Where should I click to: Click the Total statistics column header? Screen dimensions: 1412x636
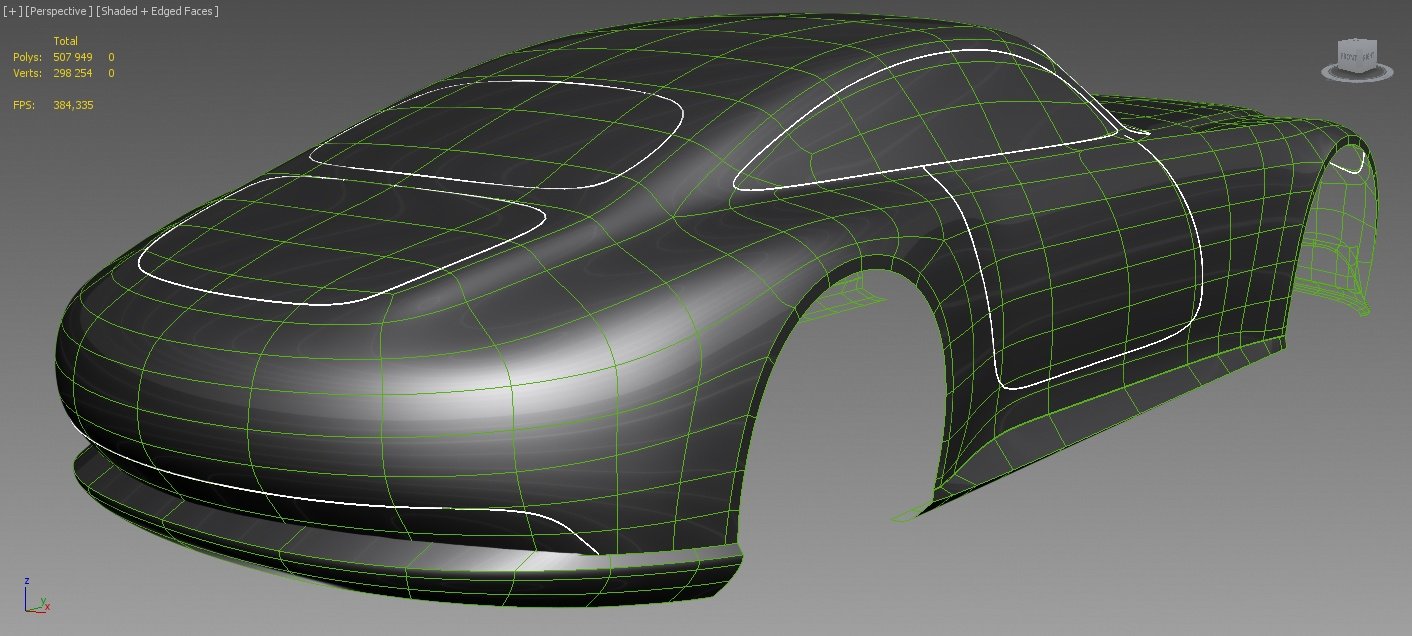pyautogui.click(x=66, y=41)
